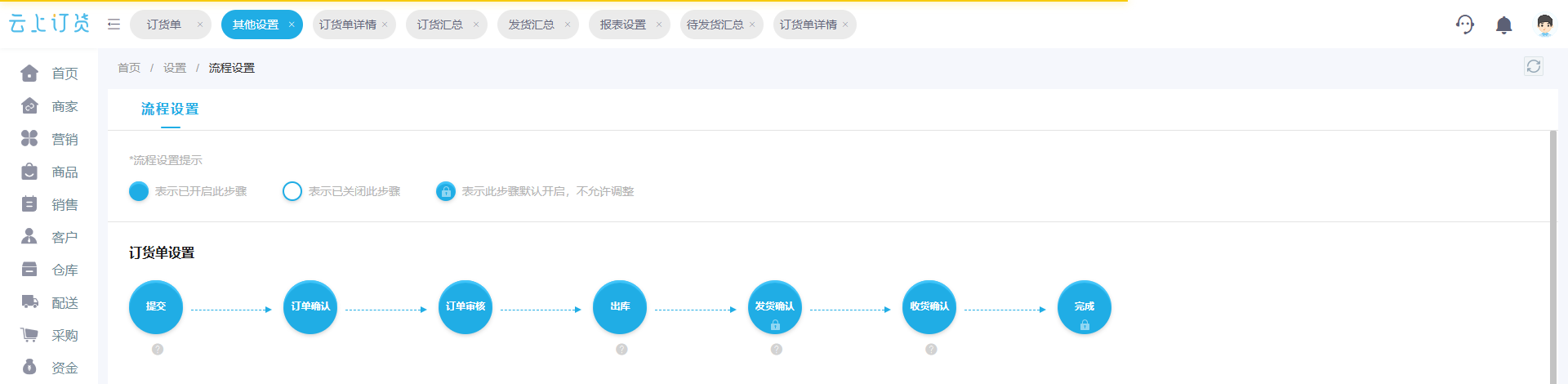Toggle the 订单审核 workflow step
Screen dimensions: 1568x384
coord(465,307)
